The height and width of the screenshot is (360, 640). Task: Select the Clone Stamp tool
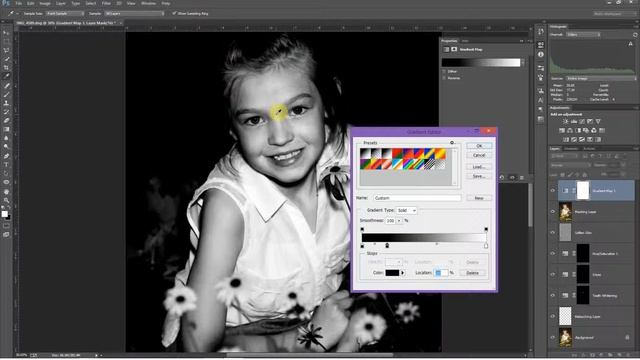pyautogui.click(x=6, y=103)
